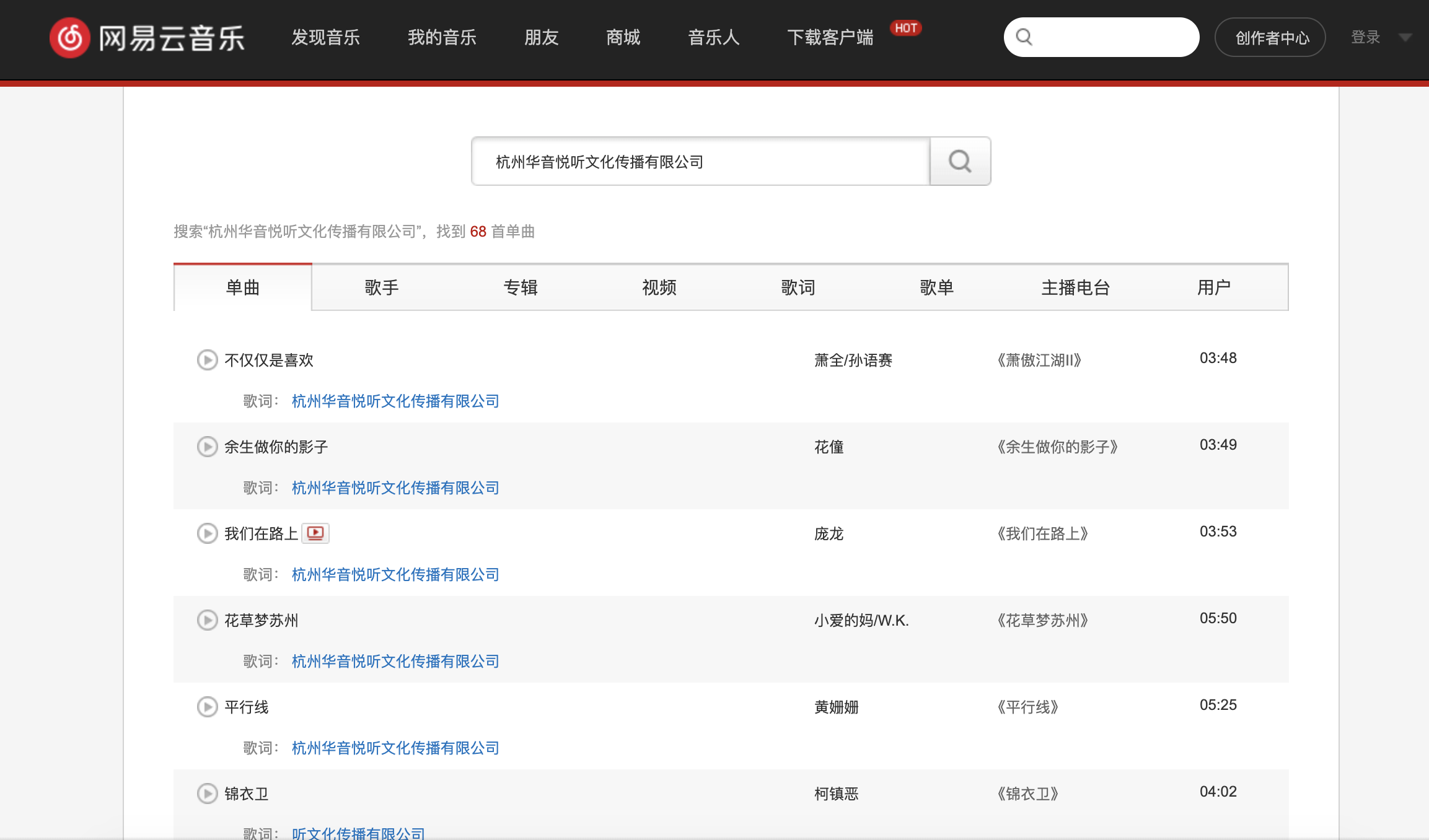Switch to the 专辑 results tab

520,287
